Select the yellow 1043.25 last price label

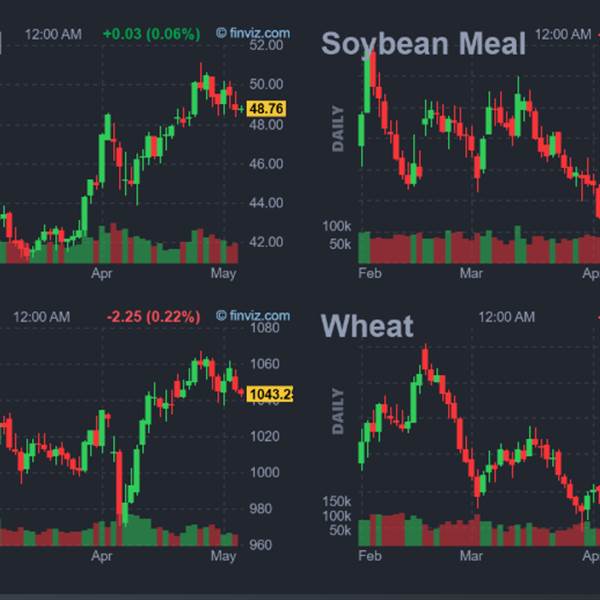click(270, 394)
